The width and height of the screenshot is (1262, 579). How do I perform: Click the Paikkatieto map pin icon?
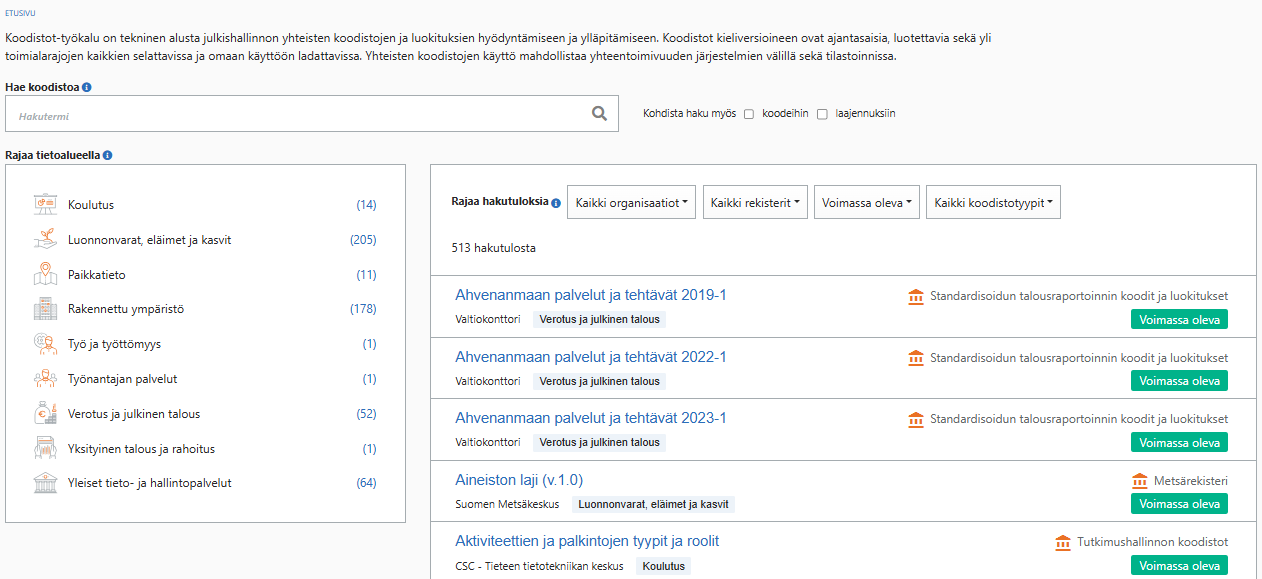[x=45, y=274]
